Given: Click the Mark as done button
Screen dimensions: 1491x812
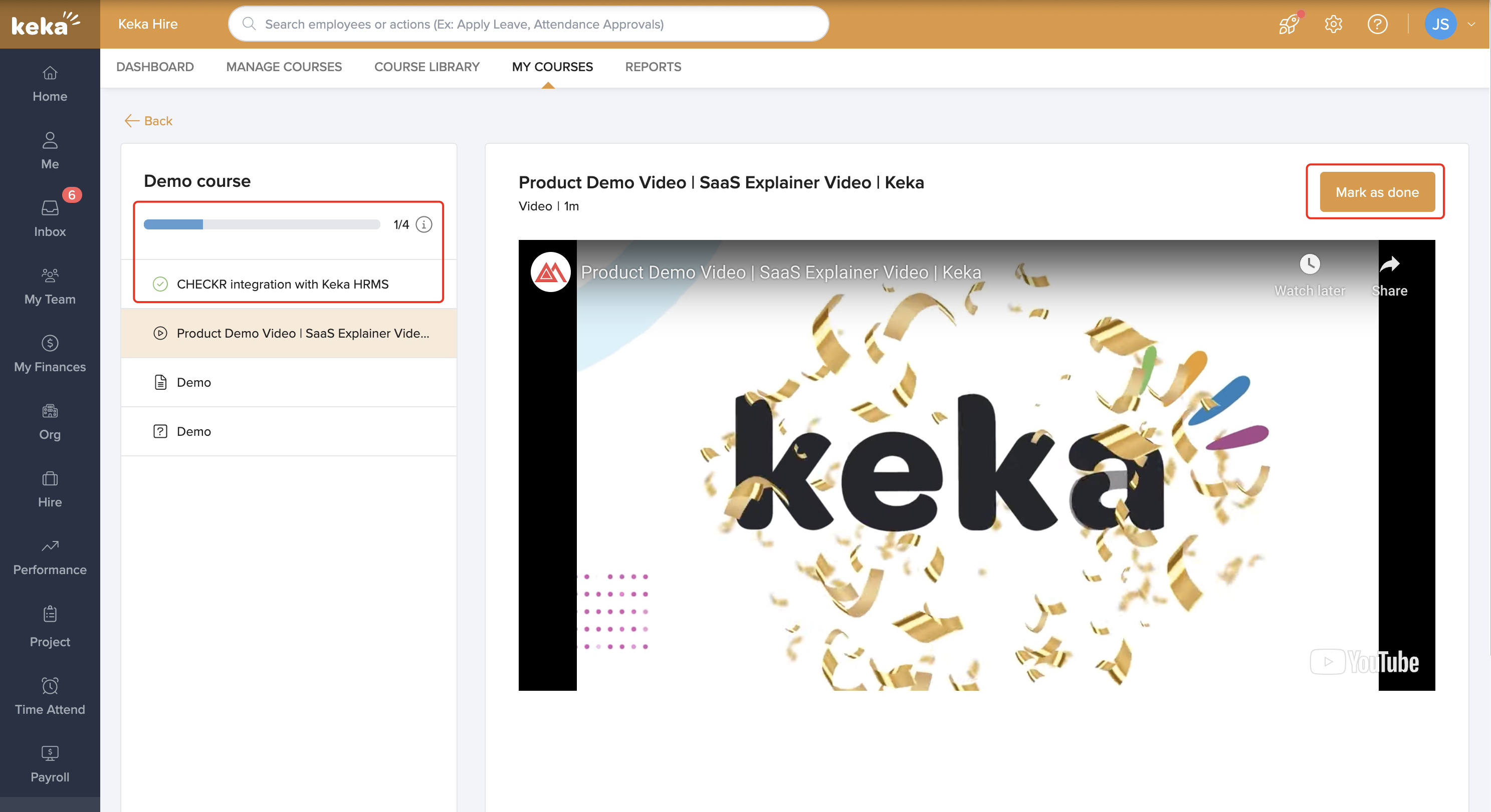Looking at the screenshot, I should pyautogui.click(x=1377, y=191).
